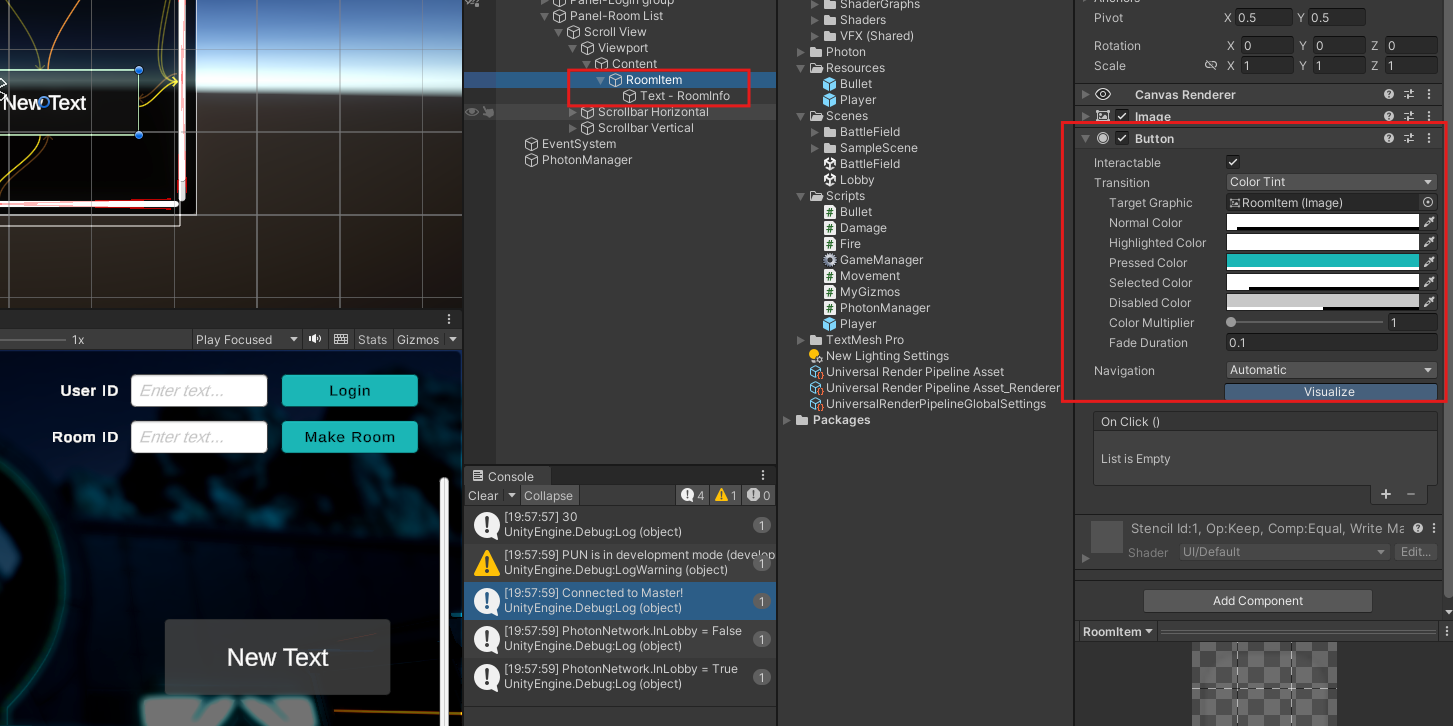Pick Normal Color with its eyedropper icon
Image resolution: width=1453 pixels, height=726 pixels.
[x=1429, y=223]
